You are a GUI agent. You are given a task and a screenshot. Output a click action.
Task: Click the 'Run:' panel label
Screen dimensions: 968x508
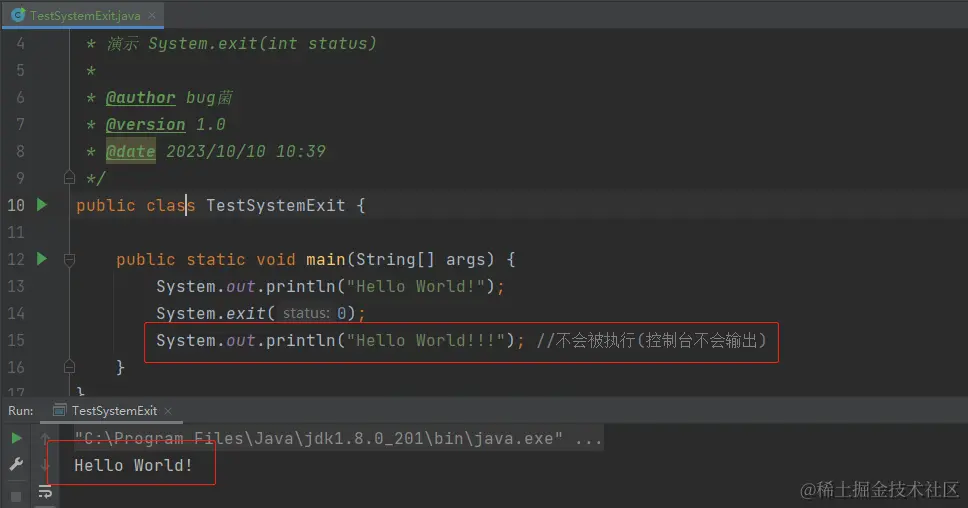(21, 410)
